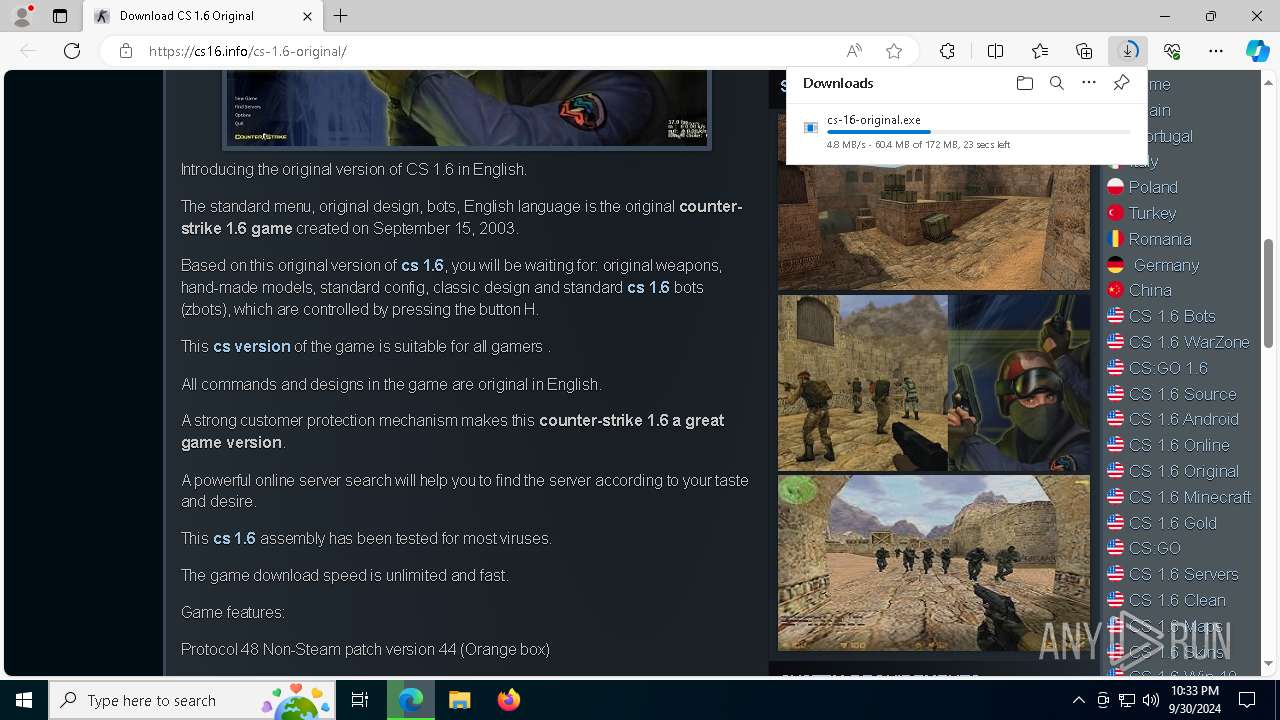Open the CS 1.6 Android link
Viewport: 1280px width, 720px height.
click(x=1184, y=419)
